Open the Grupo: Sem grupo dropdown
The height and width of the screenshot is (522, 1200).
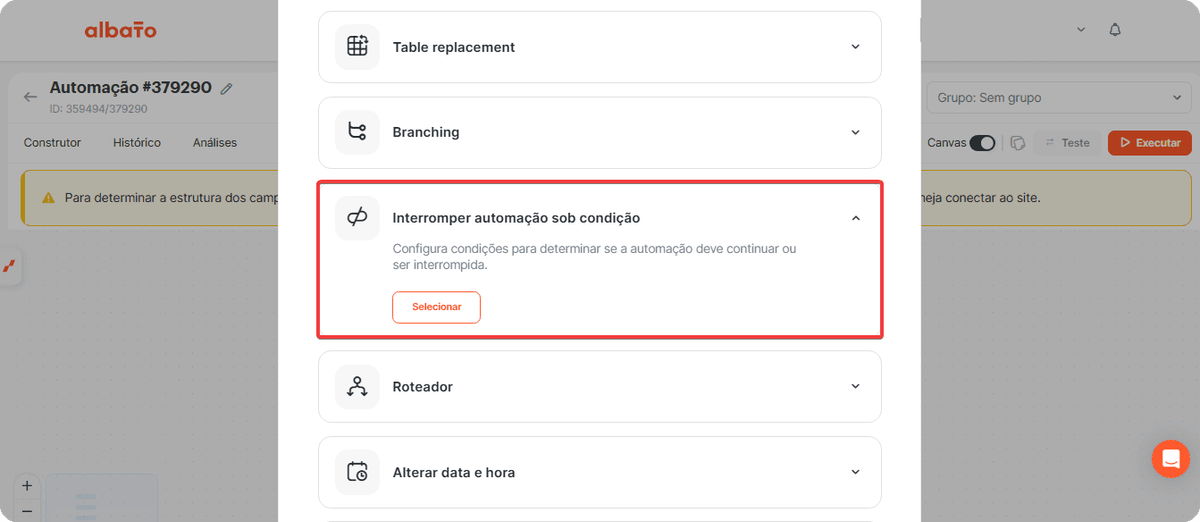[1059, 98]
